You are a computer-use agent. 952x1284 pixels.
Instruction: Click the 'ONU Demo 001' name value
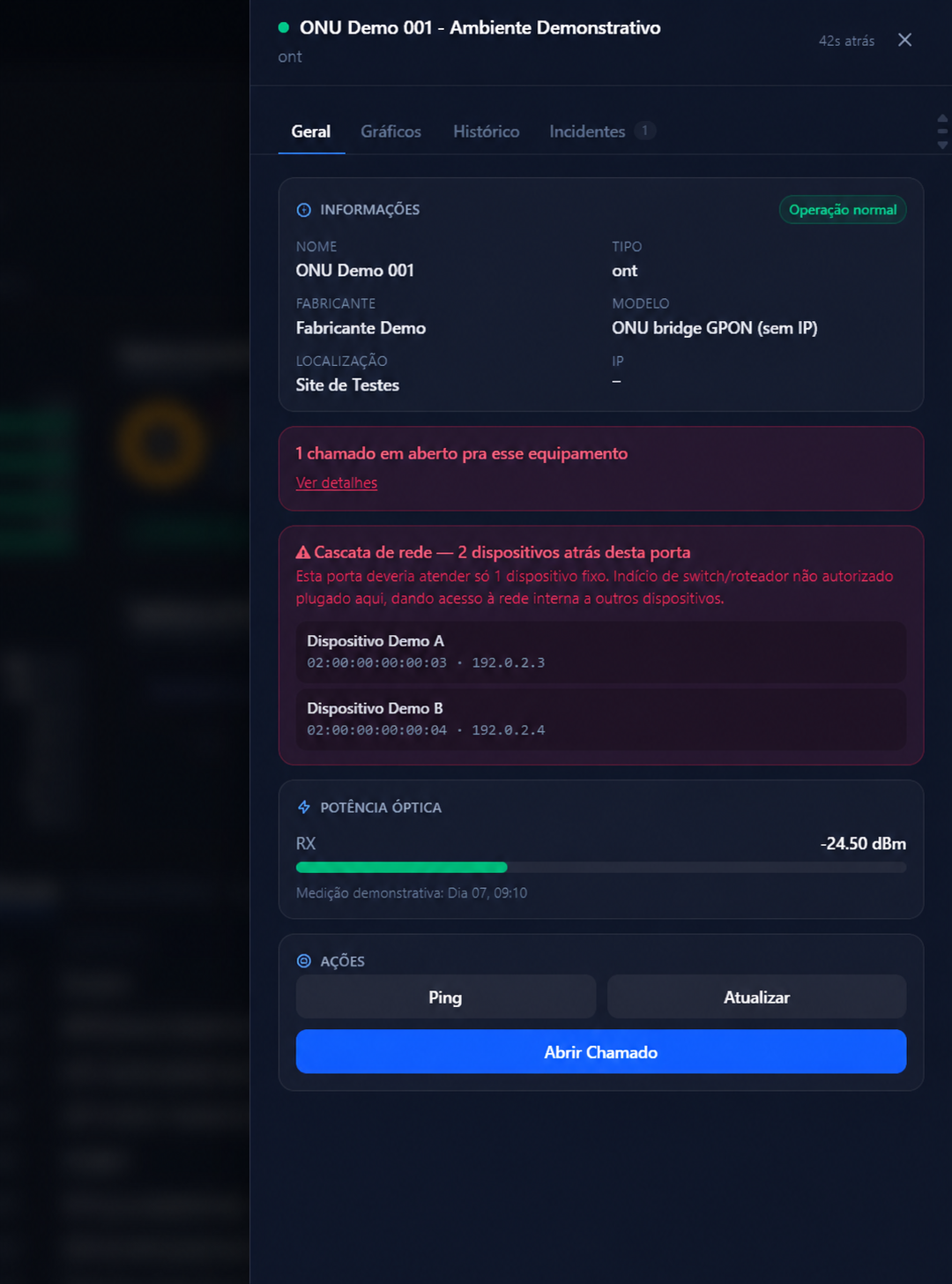(355, 271)
